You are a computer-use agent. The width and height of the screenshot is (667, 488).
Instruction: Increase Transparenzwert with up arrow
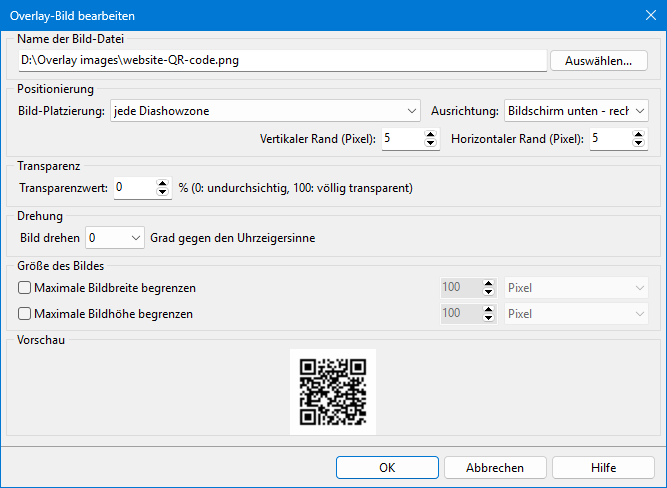pos(162,184)
